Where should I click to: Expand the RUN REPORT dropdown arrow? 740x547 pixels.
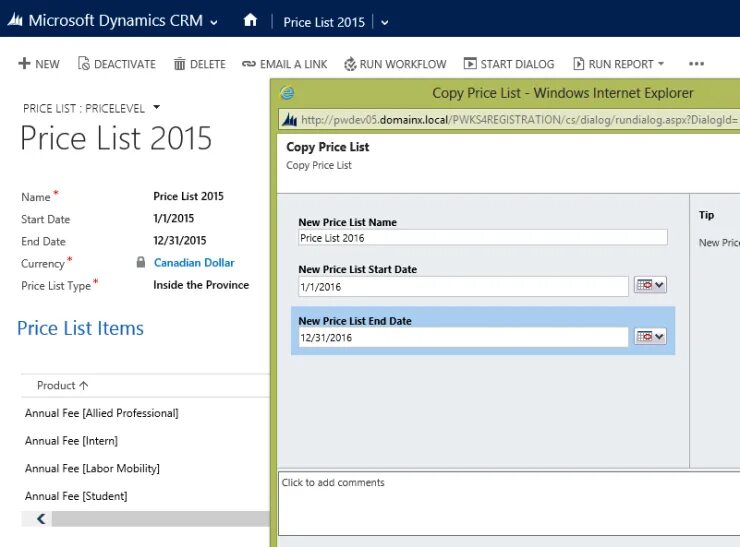[661, 63]
